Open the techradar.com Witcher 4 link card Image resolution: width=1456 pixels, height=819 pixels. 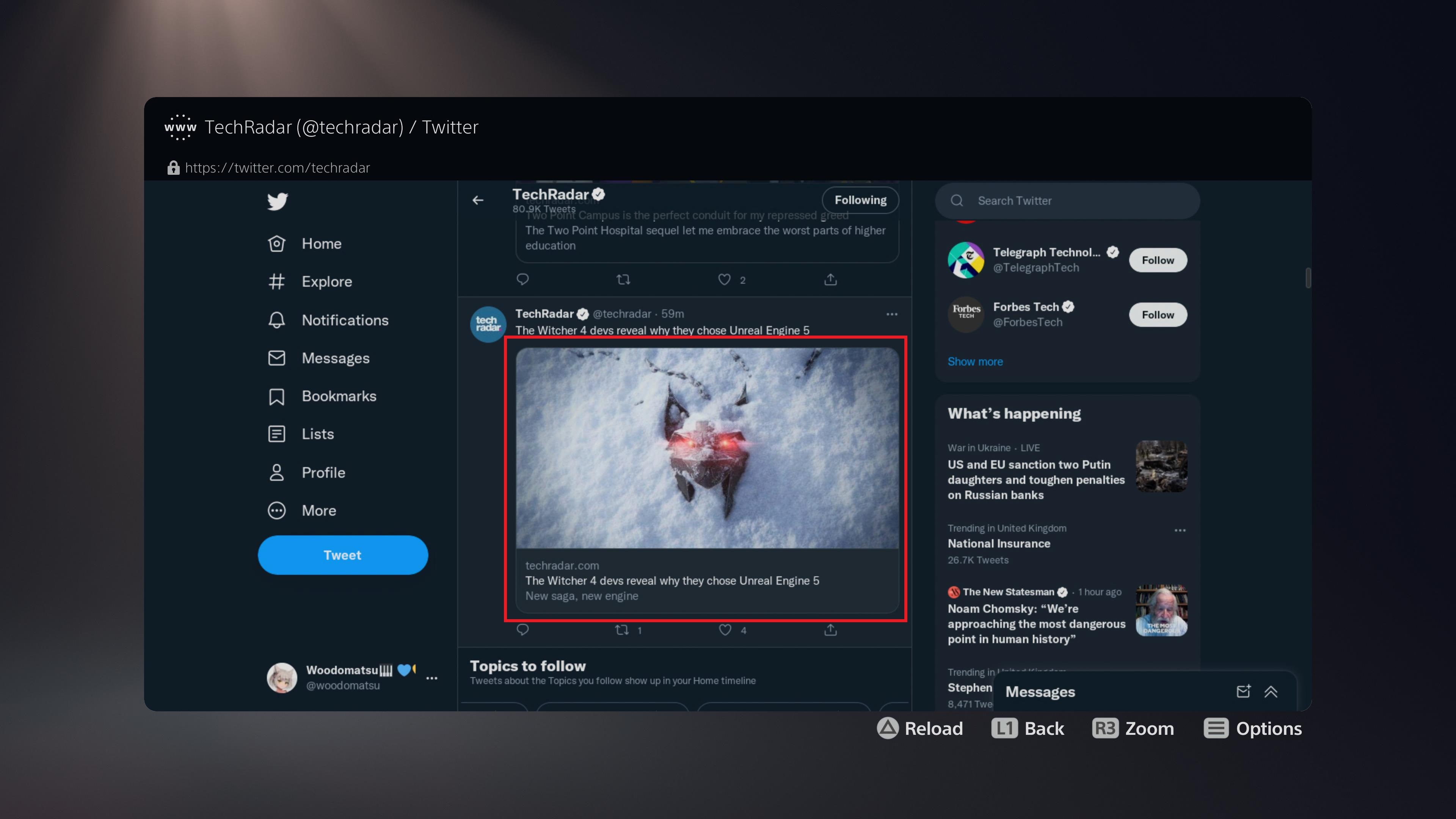coord(707,581)
